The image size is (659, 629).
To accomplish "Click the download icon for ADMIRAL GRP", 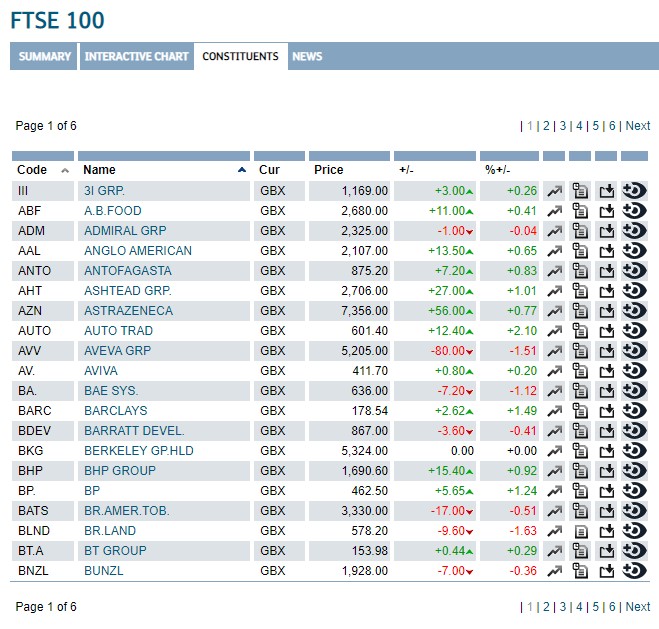I will (x=606, y=231).
